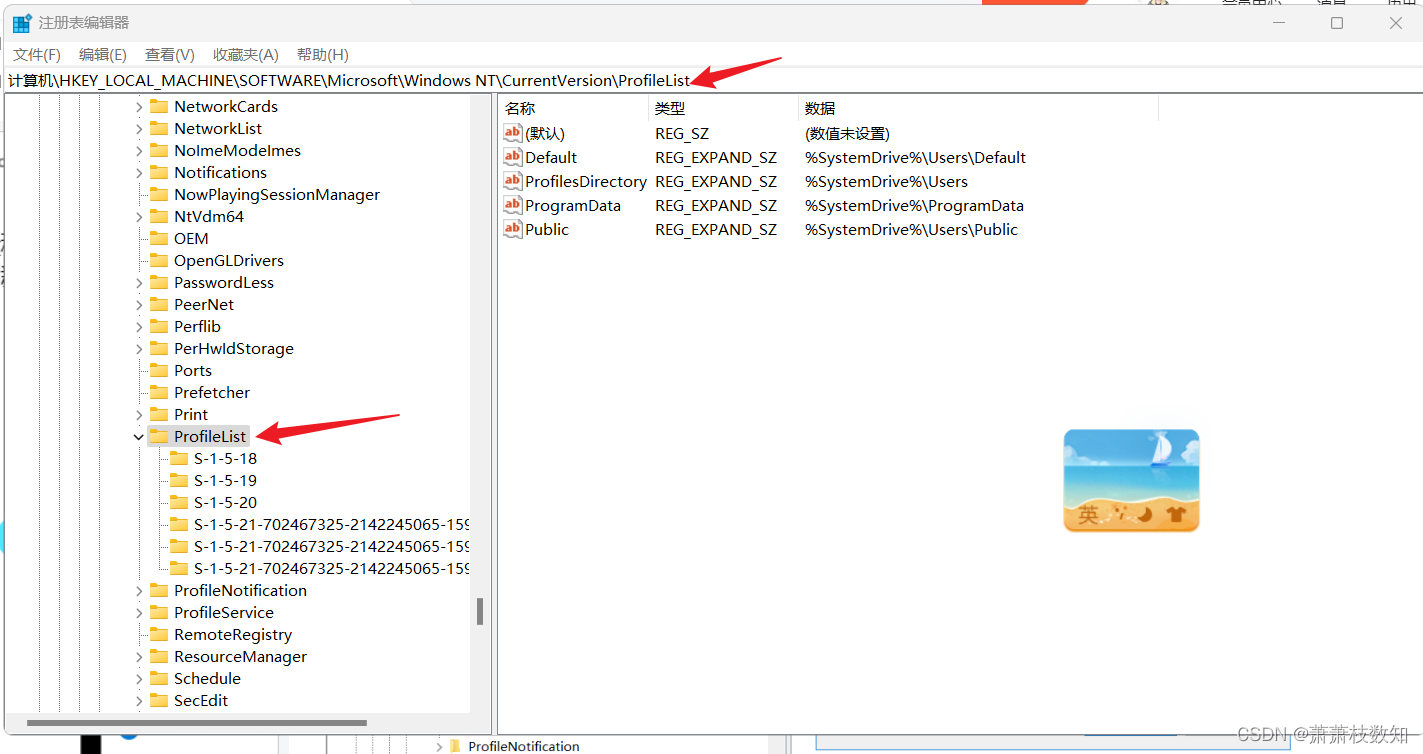
Task: Select the RemoteRegistry folder icon
Action: (x=159, y=634)
